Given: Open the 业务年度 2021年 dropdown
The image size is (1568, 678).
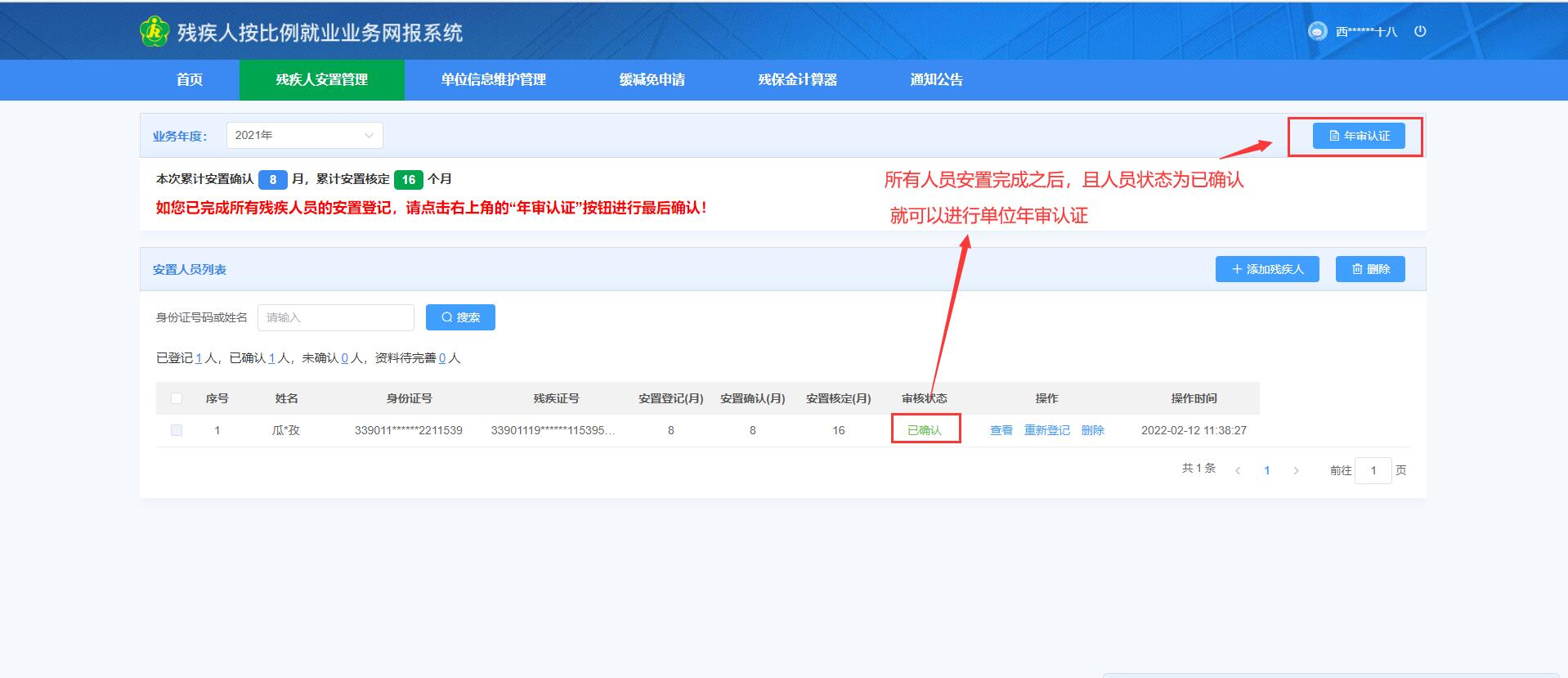Looking at the screenshot, I should coord(304,136).
